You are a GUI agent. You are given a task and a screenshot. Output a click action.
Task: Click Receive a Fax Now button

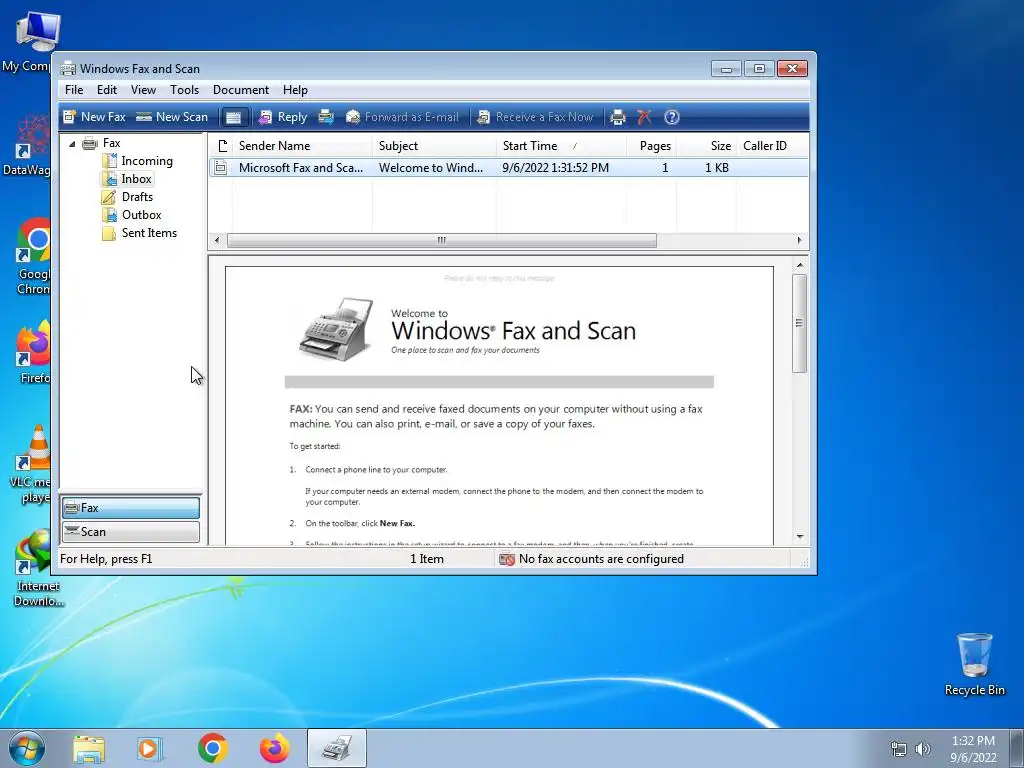tap(536, 117)
